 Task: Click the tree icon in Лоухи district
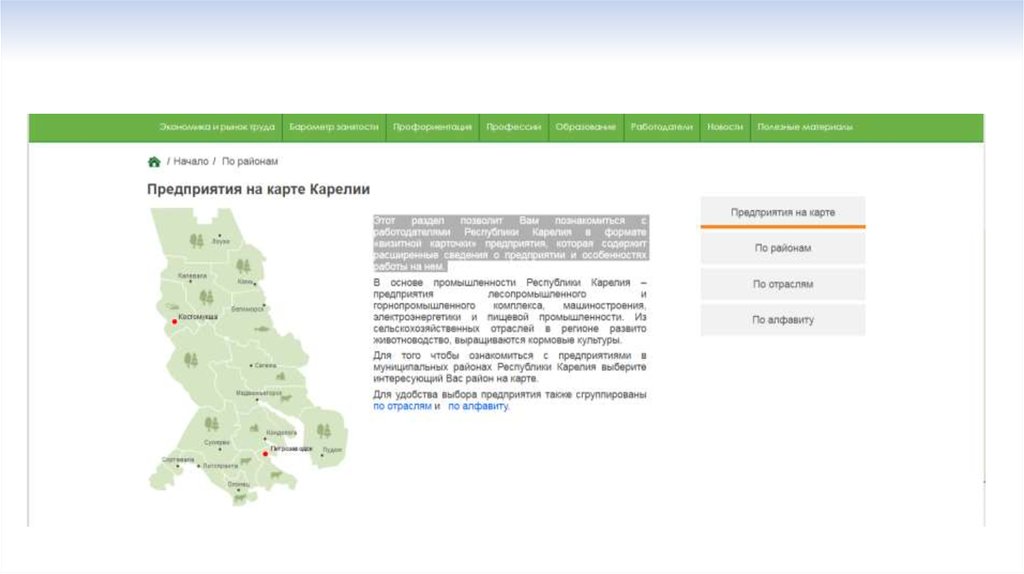coord(196,240)
